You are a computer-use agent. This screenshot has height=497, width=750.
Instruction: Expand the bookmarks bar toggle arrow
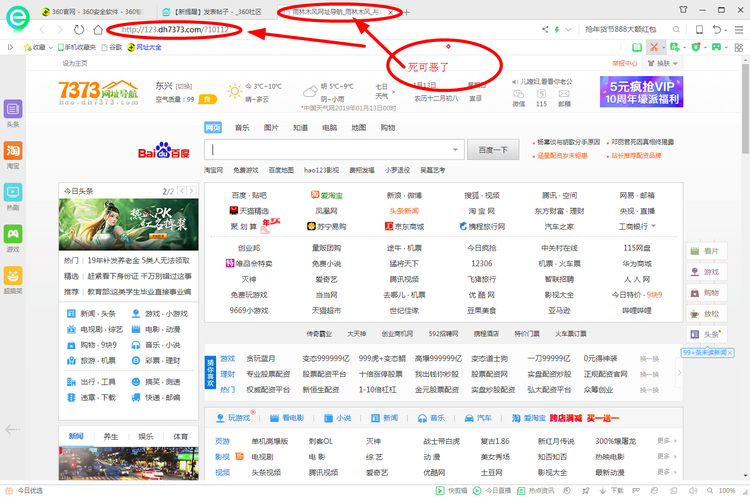click(10, 47)
